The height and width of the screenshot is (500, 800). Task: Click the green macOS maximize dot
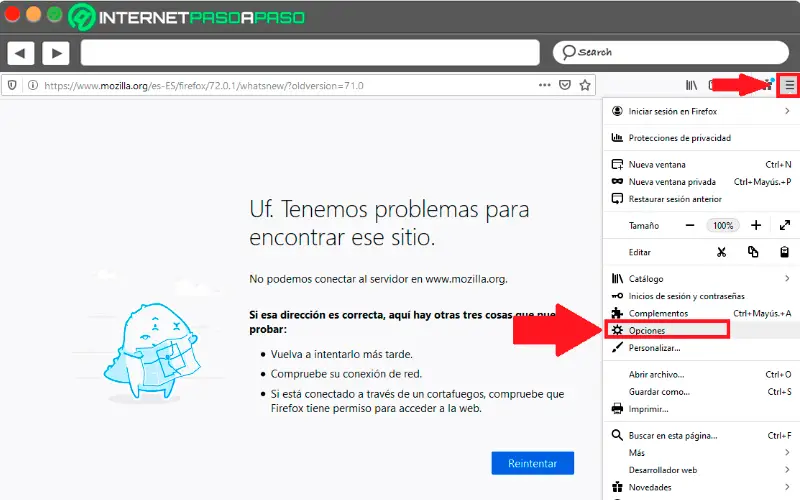pyautogui.click(x=55, y=14)
